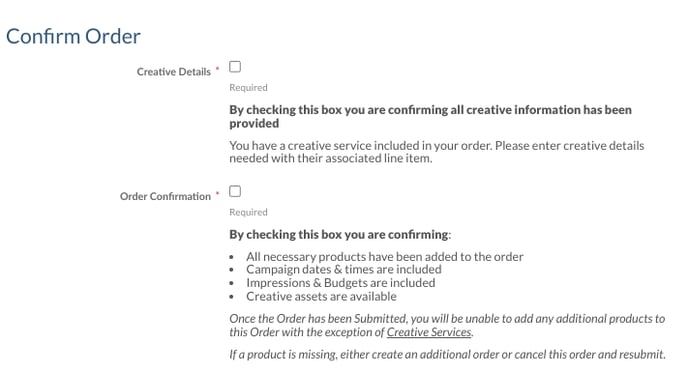Click the Required hint under Creative Details
688x373 pixels.
click(x=248, y=88)
